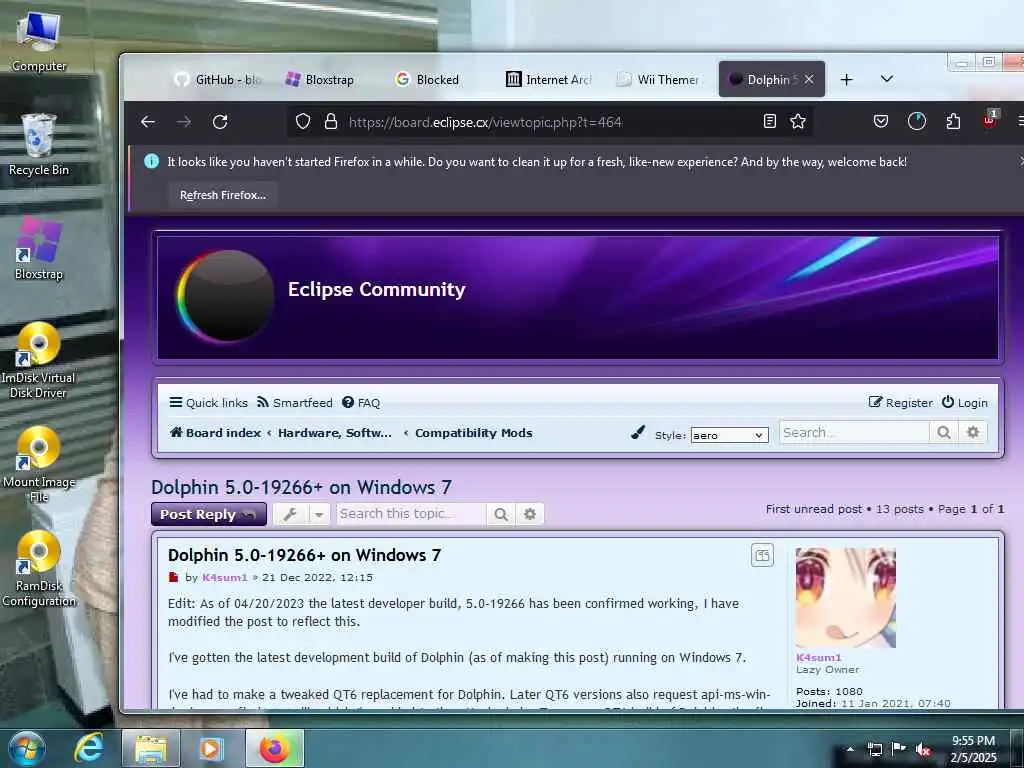Click the Post Reply button
Image resolution: width=1024 pixels, height=768 pixels.
point(208,514)
